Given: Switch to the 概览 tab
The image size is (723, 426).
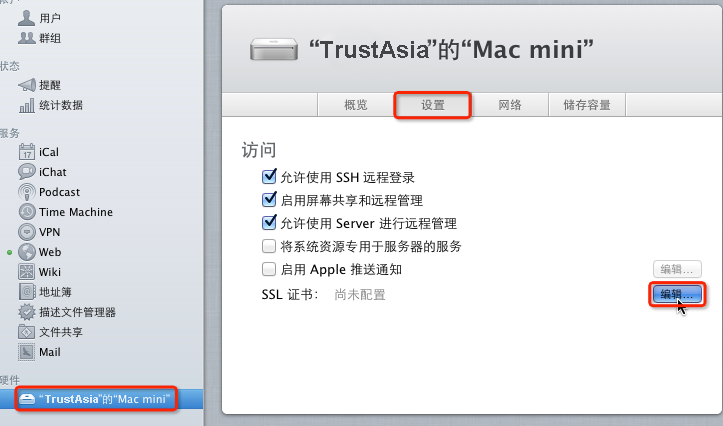Looking at the screenshot, I should [356, 105].
